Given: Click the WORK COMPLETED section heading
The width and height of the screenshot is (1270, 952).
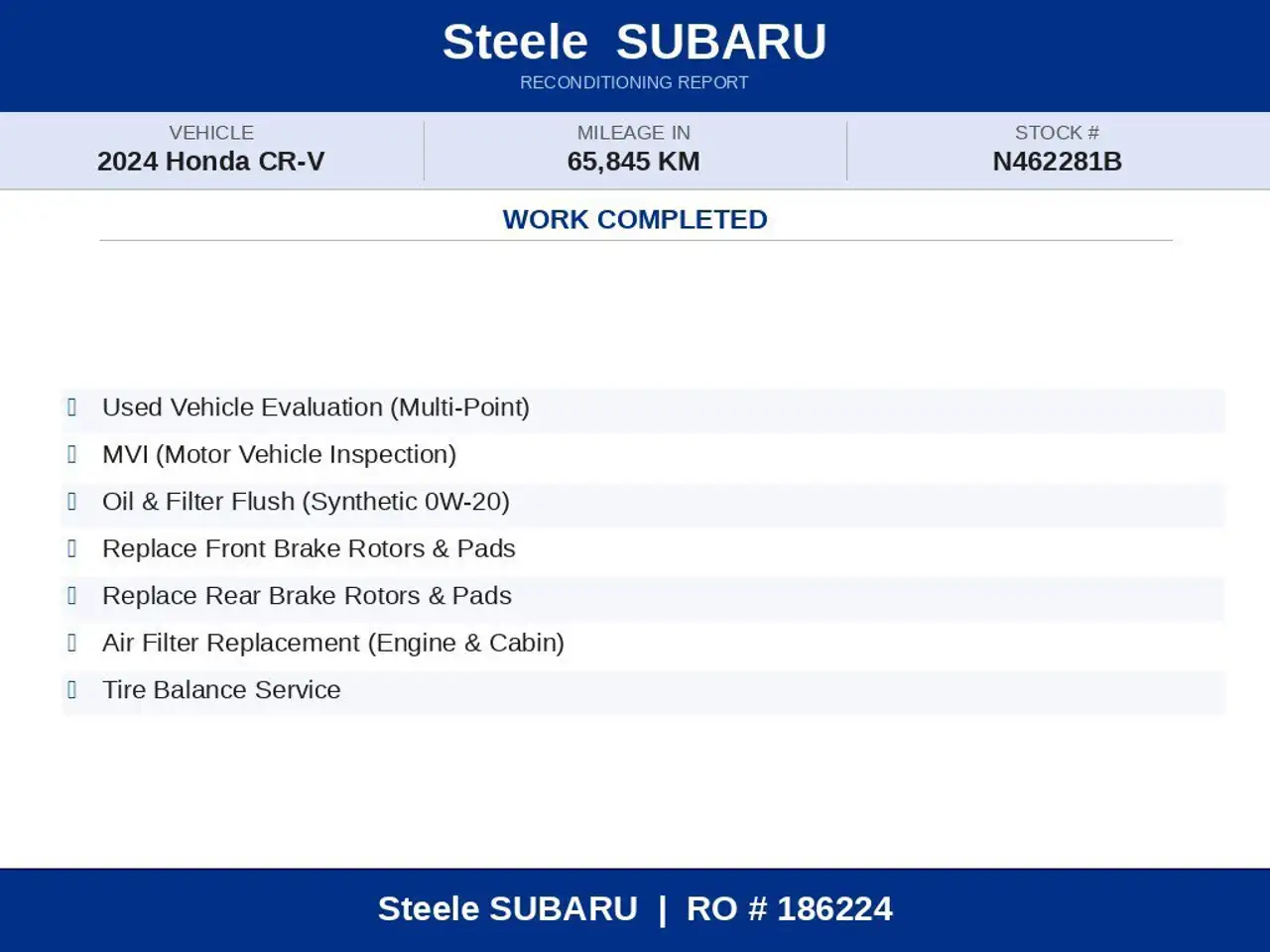Looking at the screenshot, I should pyautogui.click(x=635, y=219).
